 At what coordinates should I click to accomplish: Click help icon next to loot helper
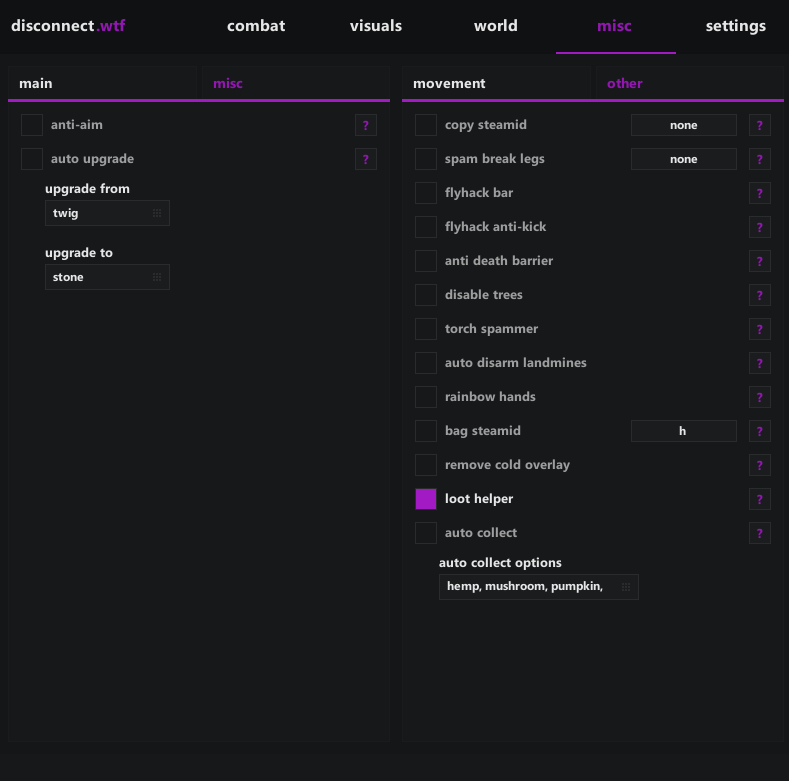coord(760,499)
